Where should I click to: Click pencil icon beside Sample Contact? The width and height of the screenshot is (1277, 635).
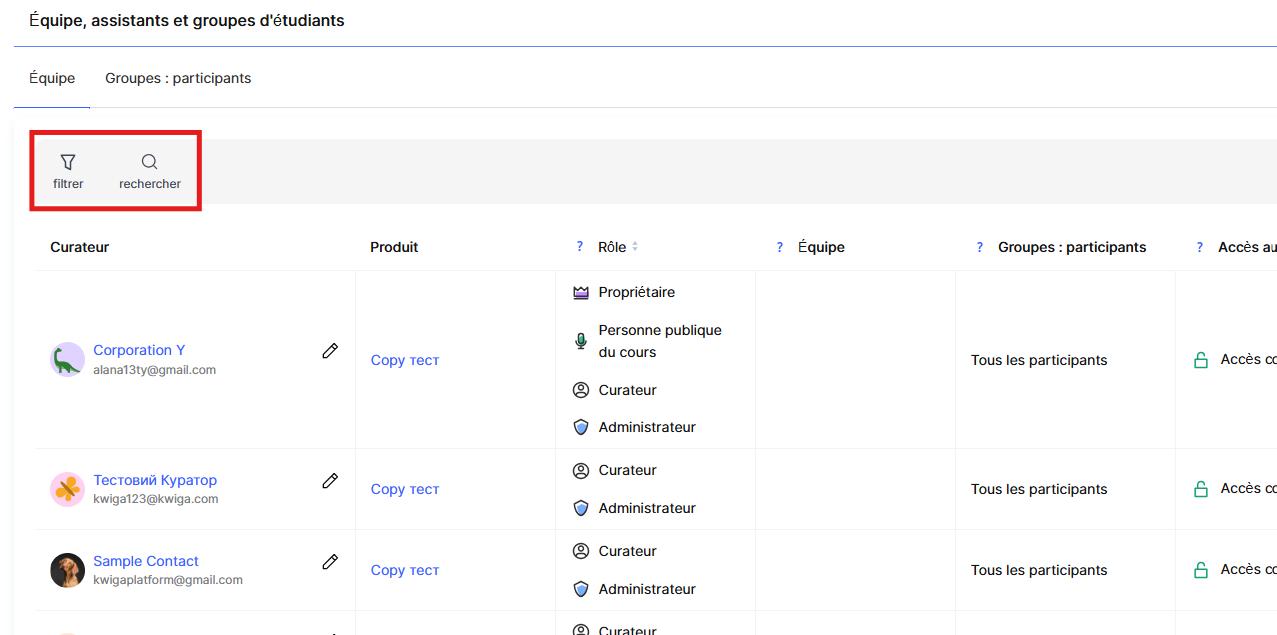click(330, 562)
